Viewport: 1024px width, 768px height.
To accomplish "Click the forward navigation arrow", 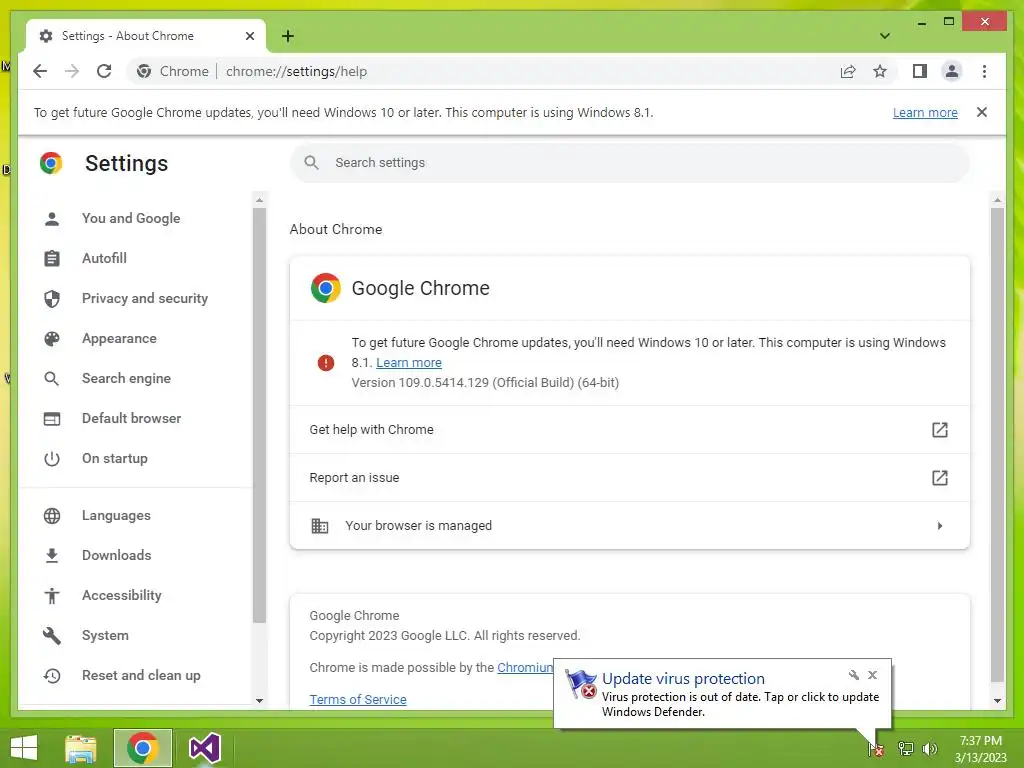I will [x=72, y=71].
